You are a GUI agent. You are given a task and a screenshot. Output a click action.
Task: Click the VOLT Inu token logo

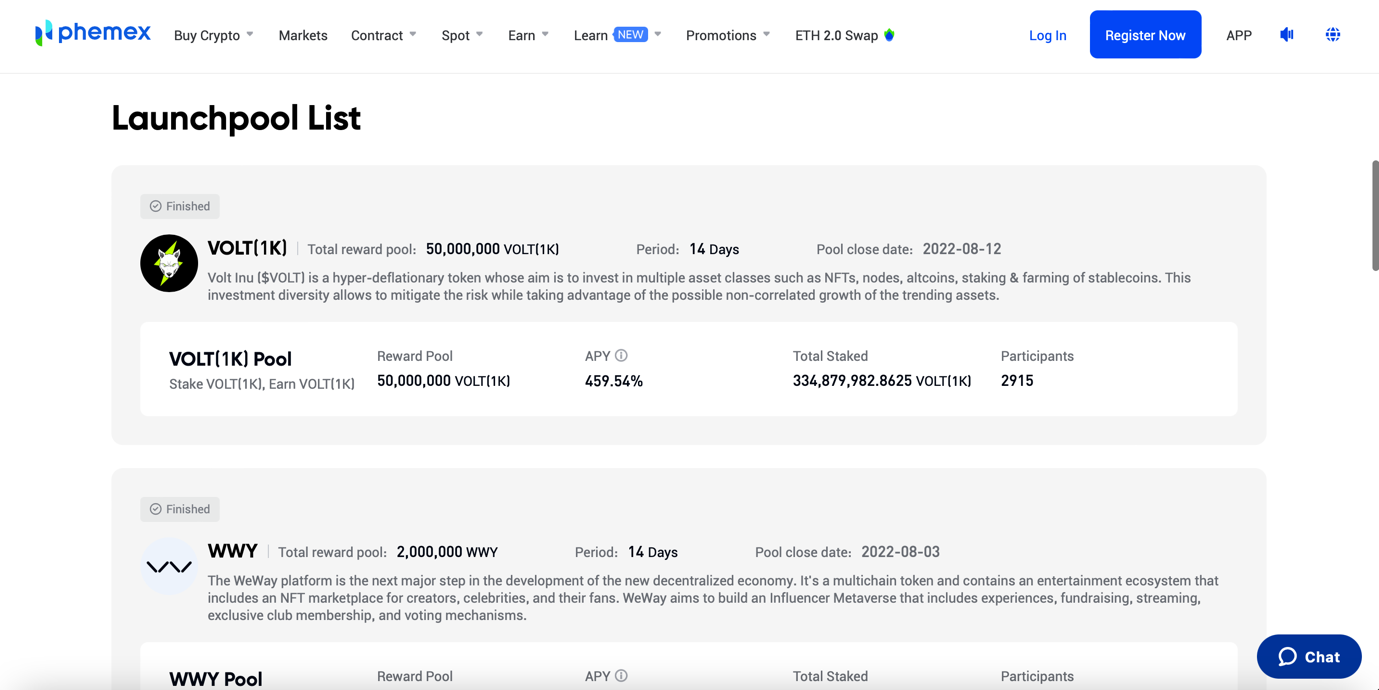(169, 263)
